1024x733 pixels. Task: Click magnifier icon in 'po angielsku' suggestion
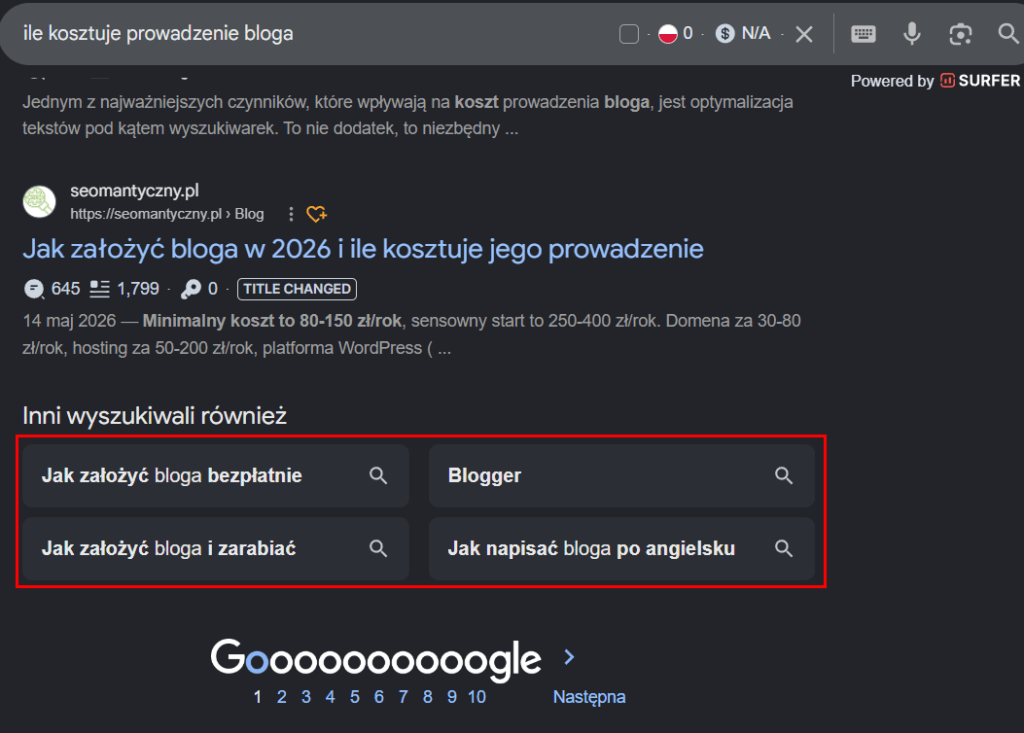(x=784, y=549)
